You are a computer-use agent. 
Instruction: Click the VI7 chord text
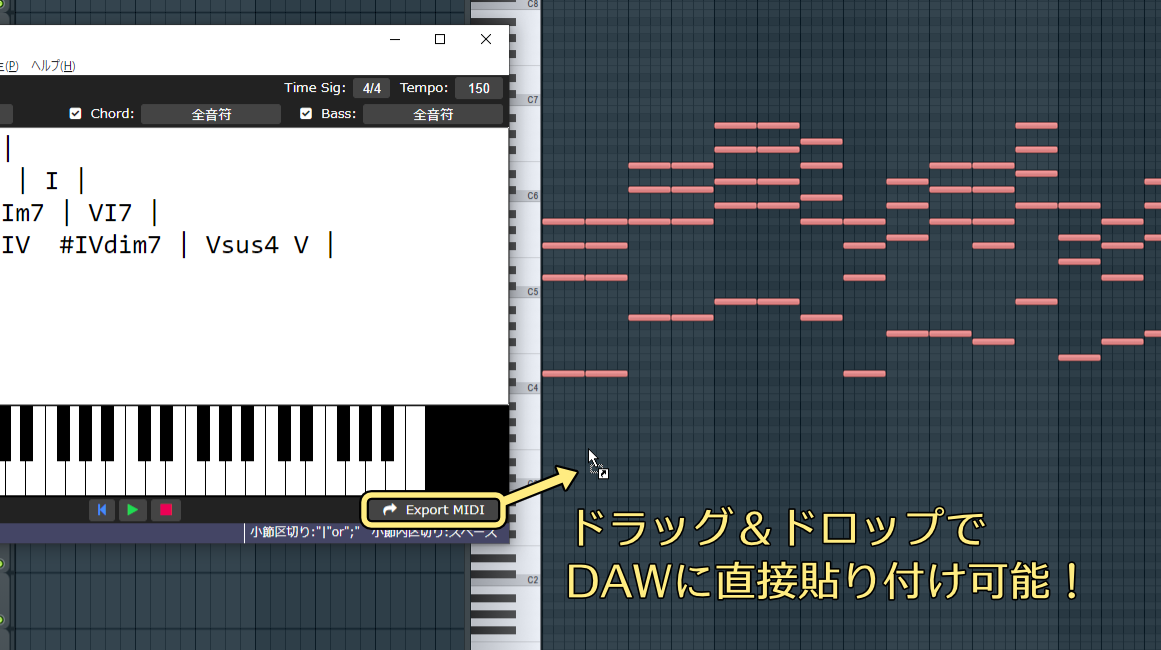coord(110,213)
